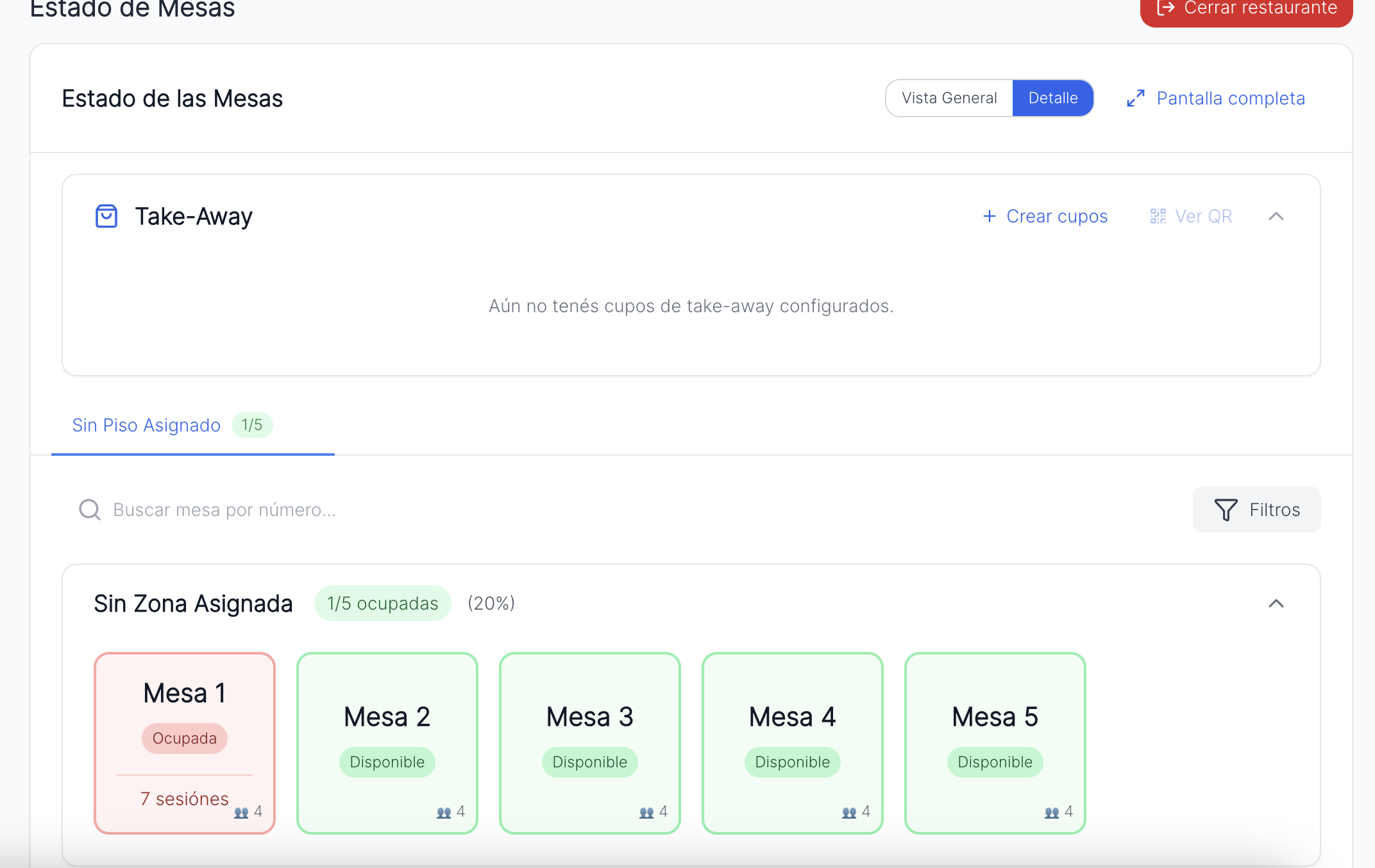Collapse the Take-Away section
Screen dimensions: 1375x868
point(1276,216)
